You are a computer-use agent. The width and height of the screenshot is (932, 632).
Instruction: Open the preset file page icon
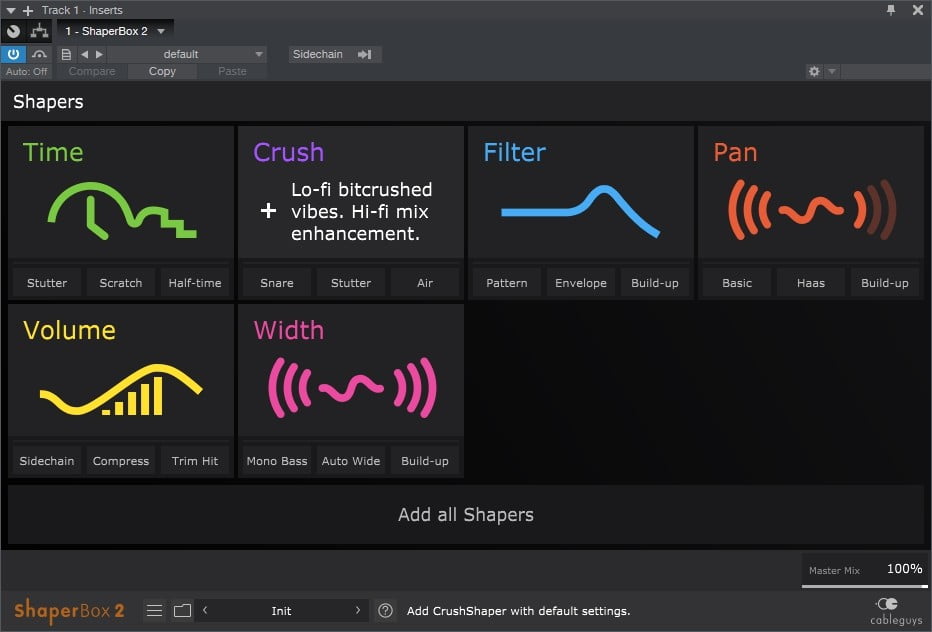point(66,54)
